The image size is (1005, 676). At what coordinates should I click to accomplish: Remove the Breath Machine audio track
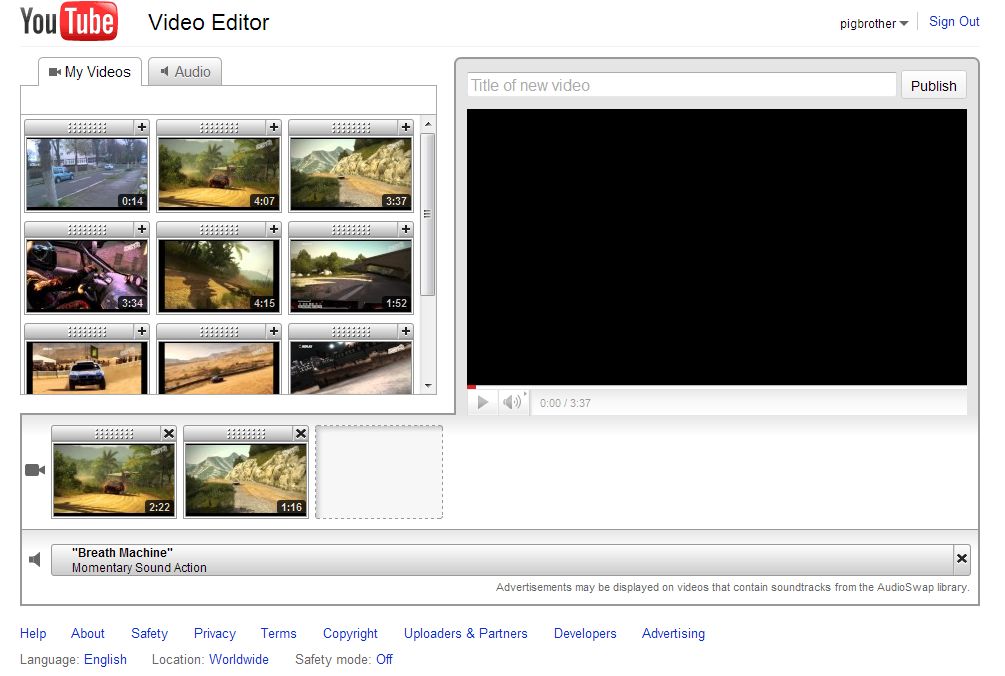point(962,559)
